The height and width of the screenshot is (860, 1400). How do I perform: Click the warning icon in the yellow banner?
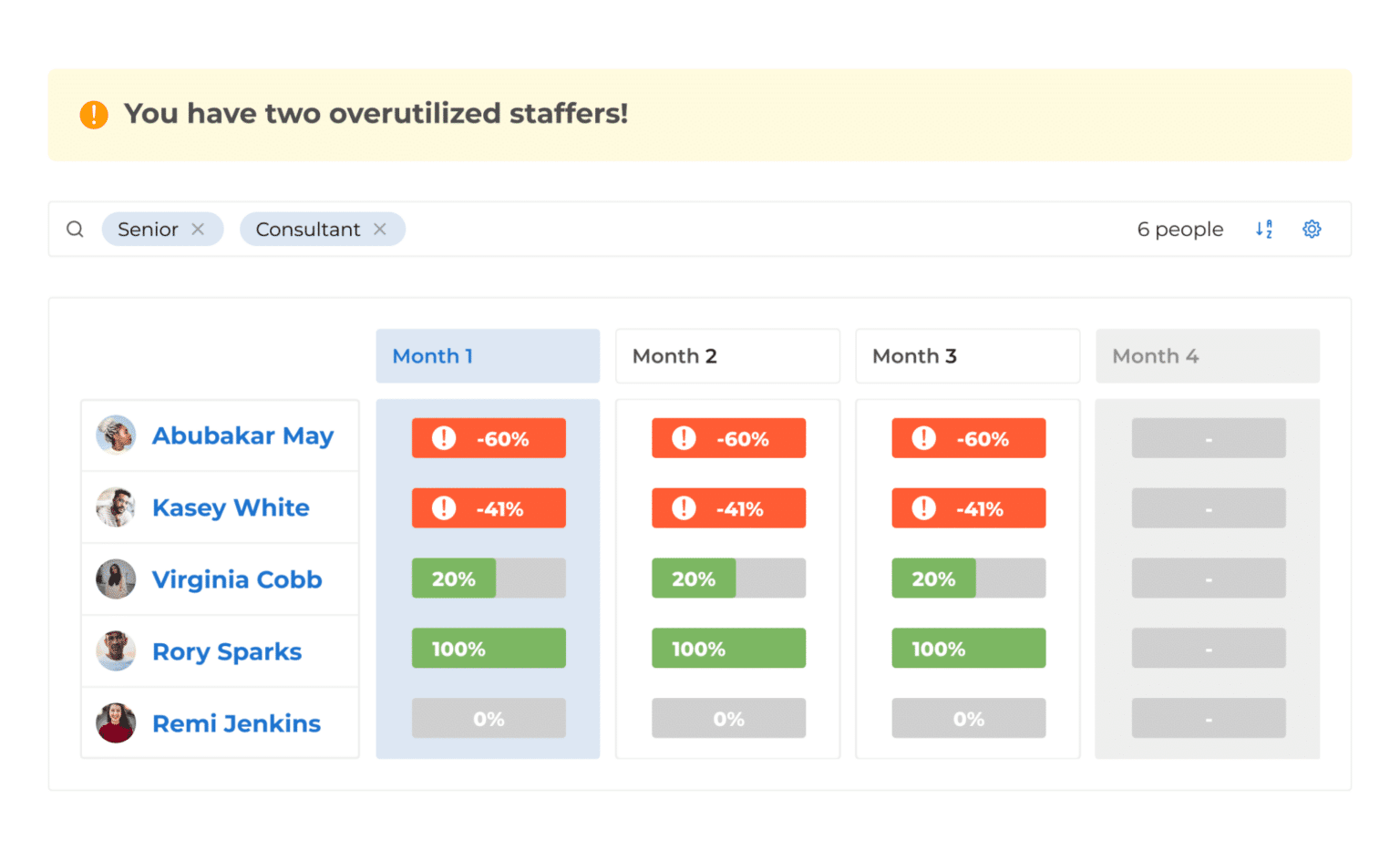click(x=93, y=114)
